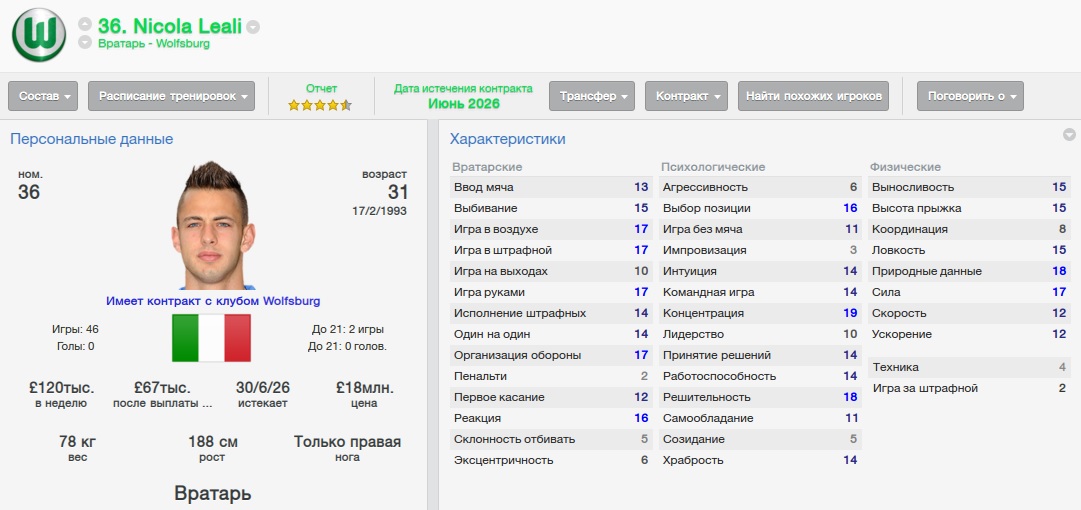
Task: Click the report star rating
Action: [320, 104]
